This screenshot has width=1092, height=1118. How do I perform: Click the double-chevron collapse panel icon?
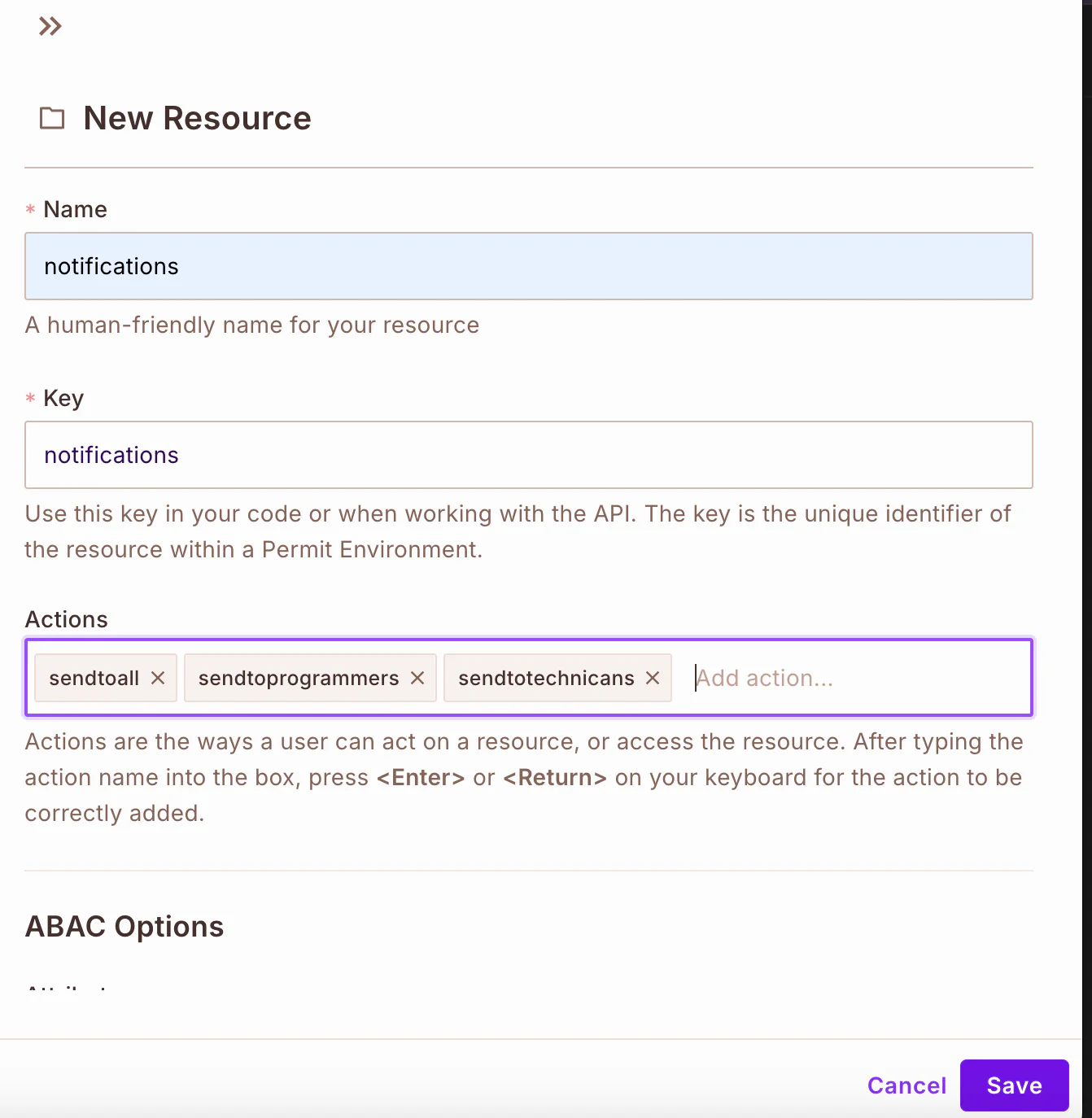pyautogui.click(x=50, y=25)
